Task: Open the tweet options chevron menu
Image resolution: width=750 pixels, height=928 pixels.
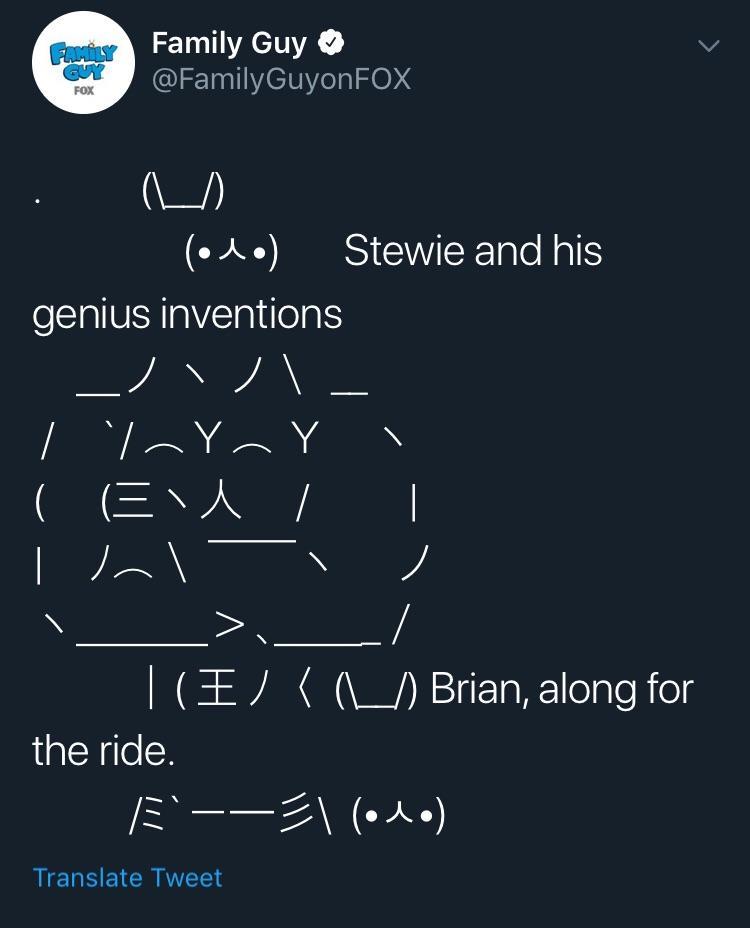Action: tap(708, 46)
